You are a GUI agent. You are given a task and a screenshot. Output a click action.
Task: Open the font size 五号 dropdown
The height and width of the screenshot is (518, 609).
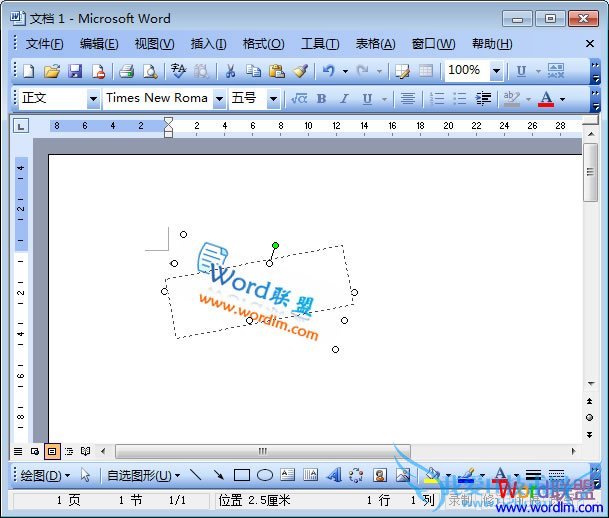273,99
